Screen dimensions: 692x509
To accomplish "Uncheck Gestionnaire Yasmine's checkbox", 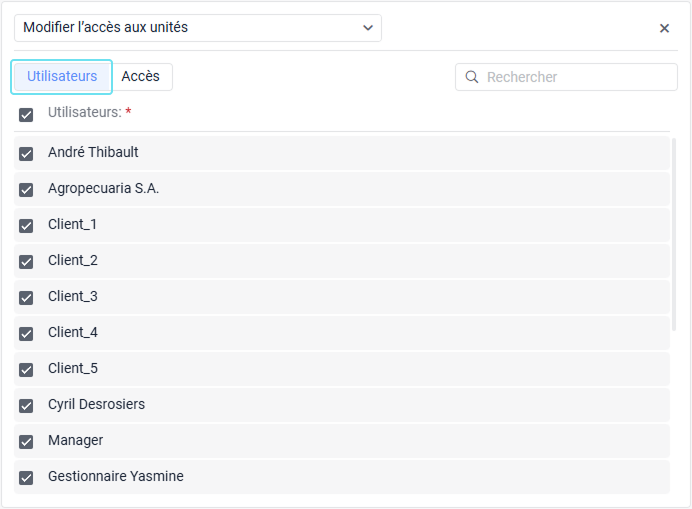I will click(x=26, y=478).
